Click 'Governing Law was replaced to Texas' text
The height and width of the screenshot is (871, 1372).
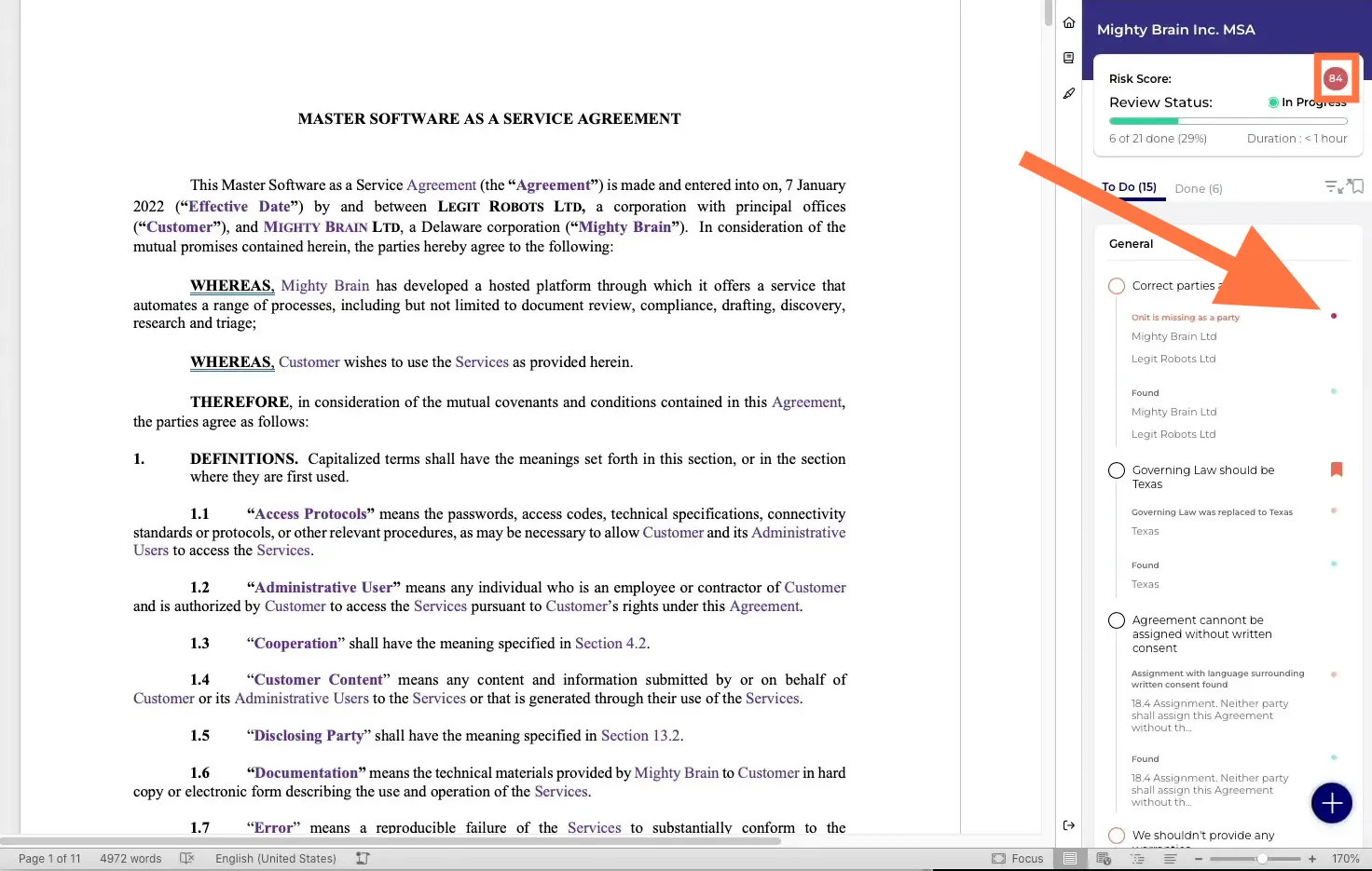click(x=1212, y=512)
